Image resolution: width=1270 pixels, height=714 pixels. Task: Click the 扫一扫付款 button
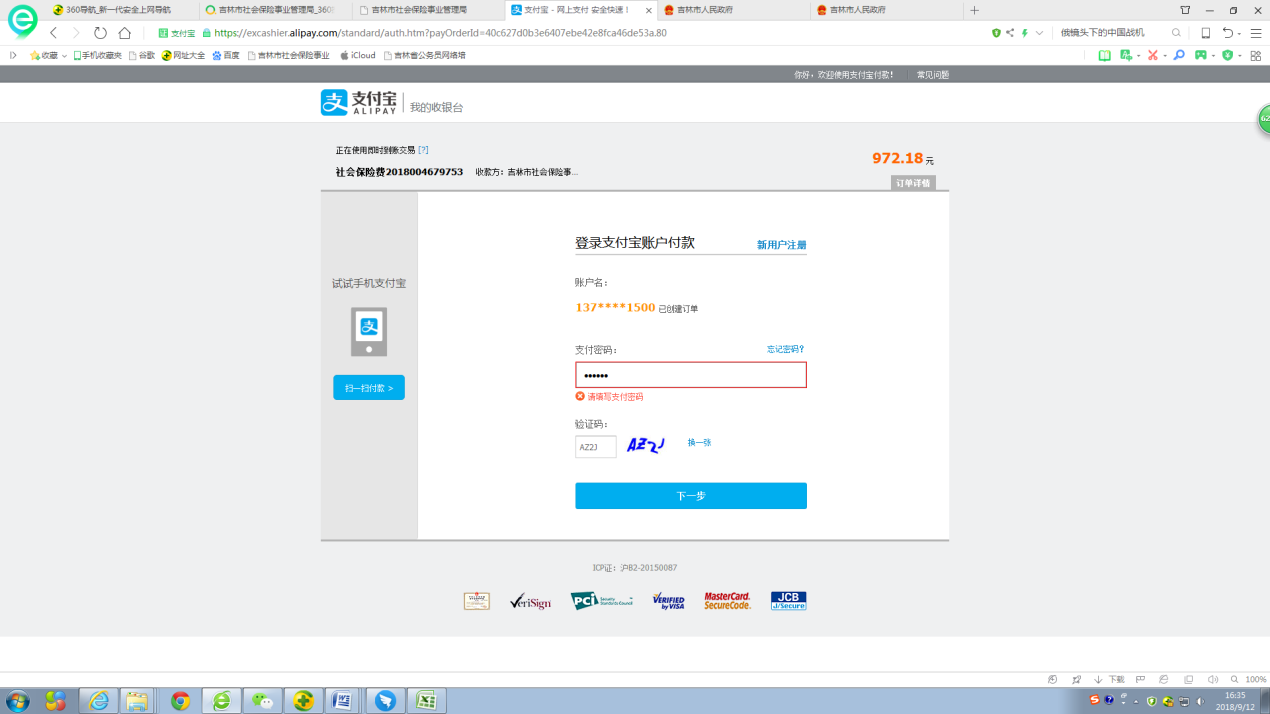pos(369,388)
